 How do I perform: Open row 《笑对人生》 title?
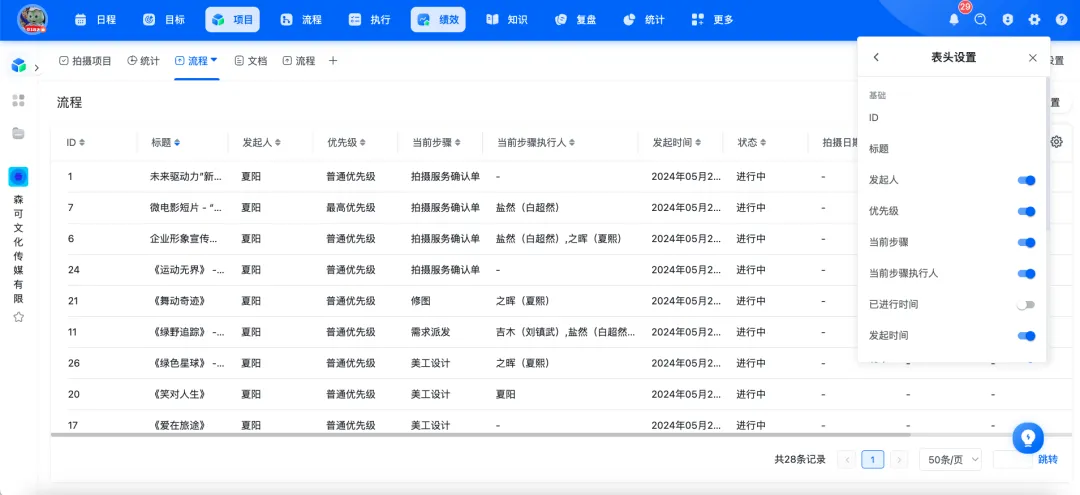tap(178, 394)
